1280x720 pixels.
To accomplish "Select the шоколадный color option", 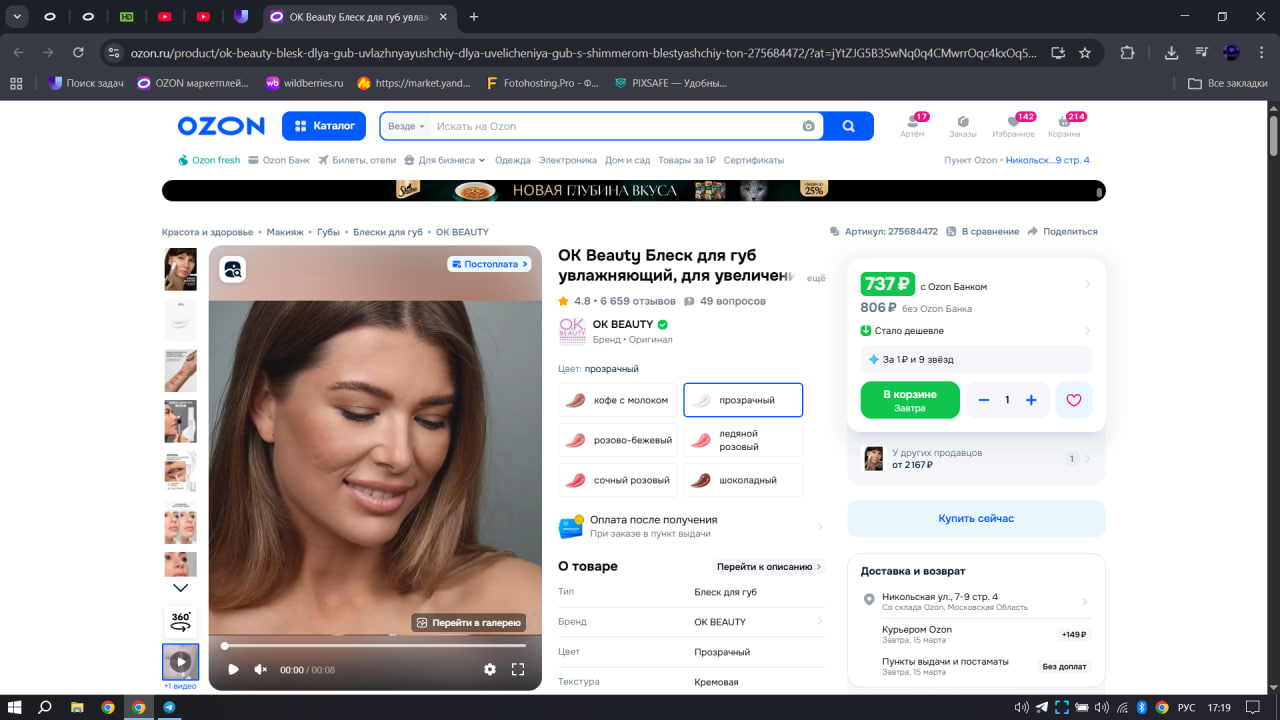I will point(743,480).
